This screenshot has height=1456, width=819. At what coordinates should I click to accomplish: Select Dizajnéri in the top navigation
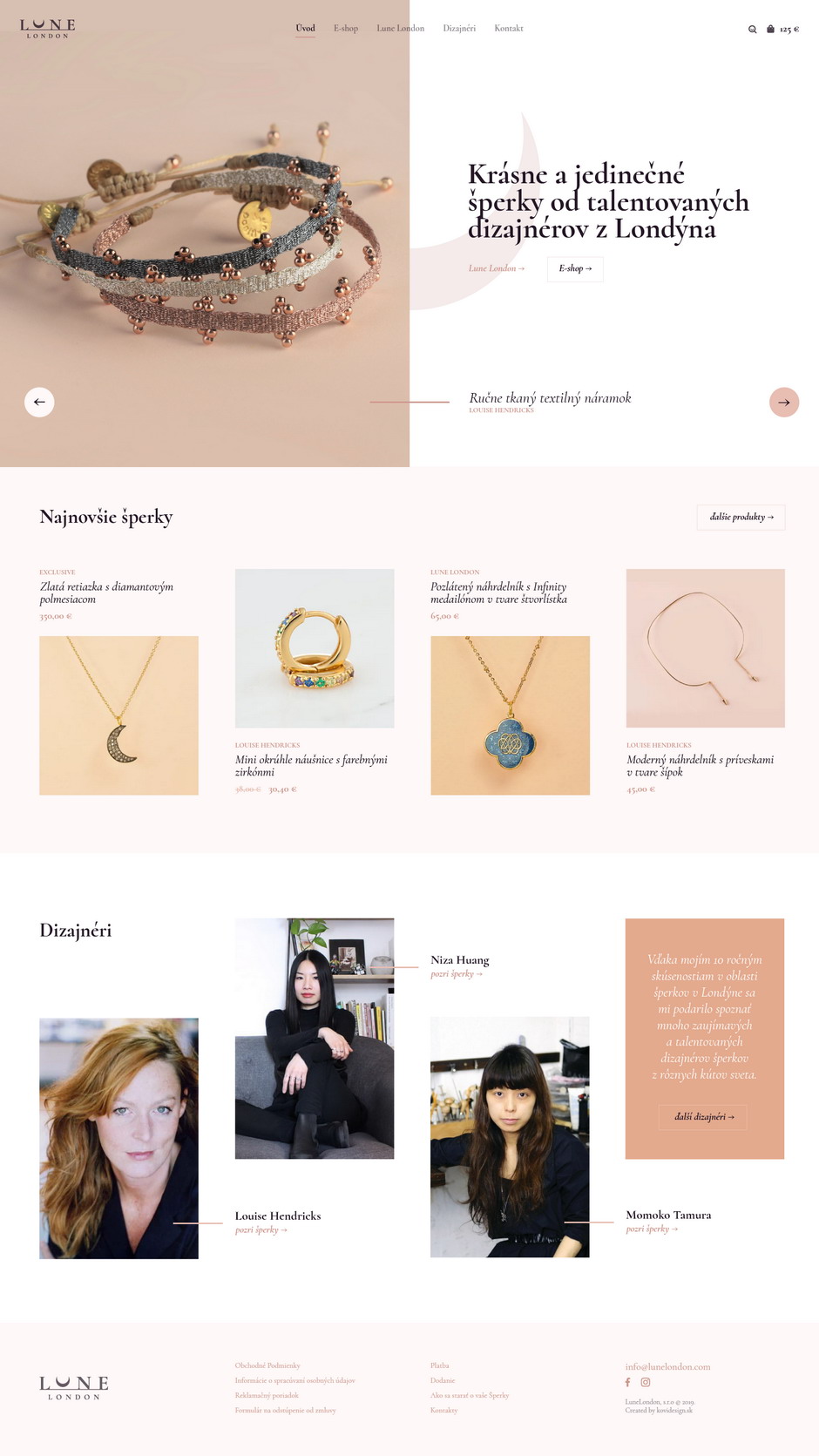pos(459,28)
